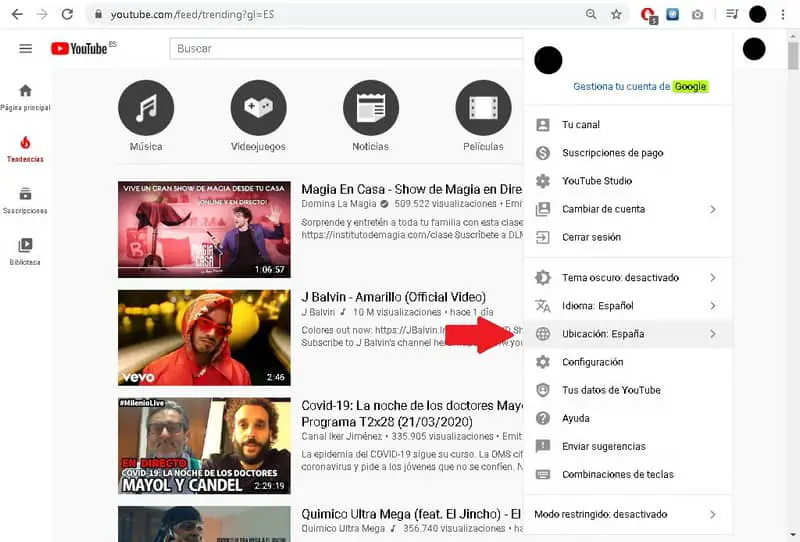Click the blue extension icon in toolbar
Screen dimensions: 800x542
[673, 14]
